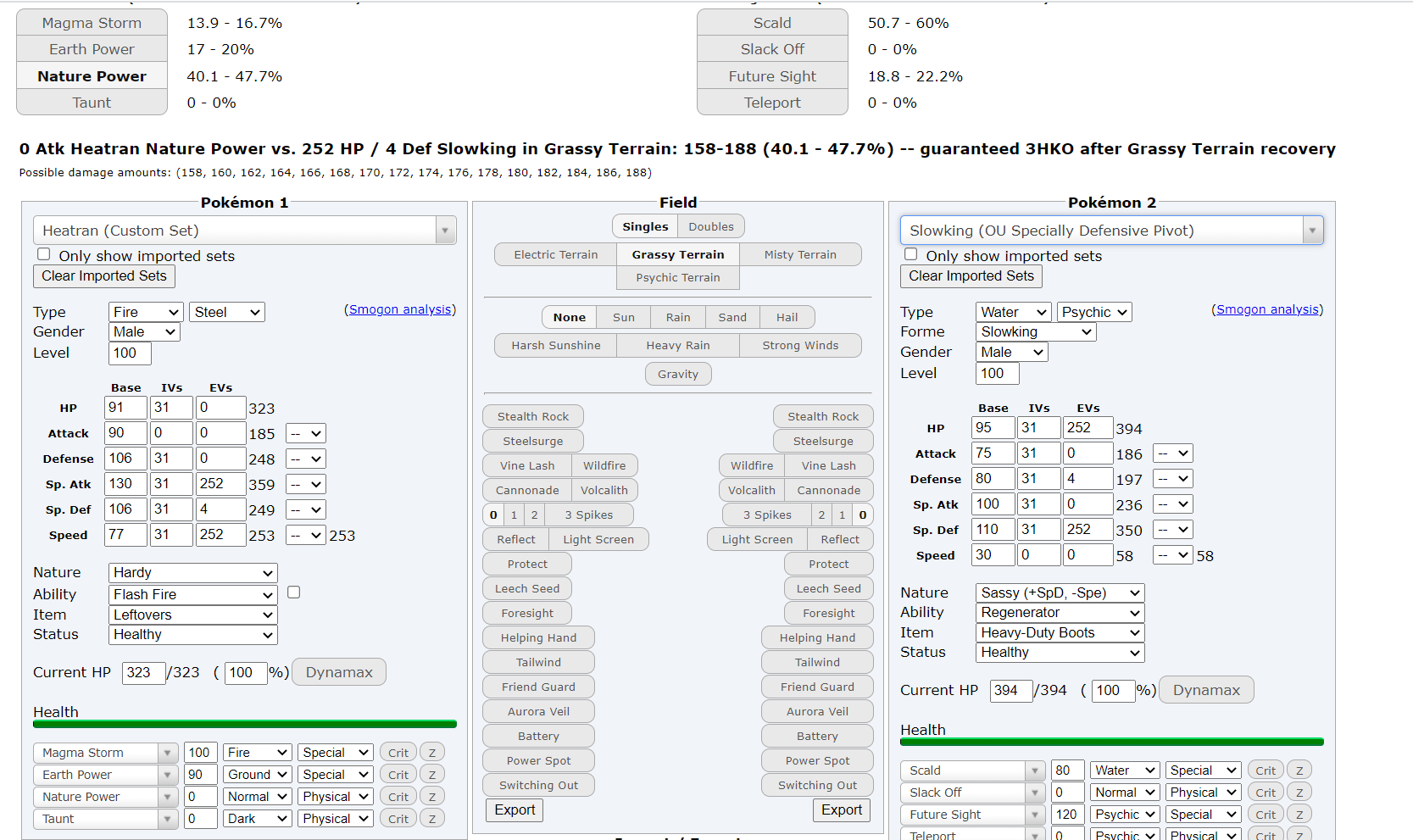Select 2 Spikes on Pokémon 2 side

click(x=821, y=515)
